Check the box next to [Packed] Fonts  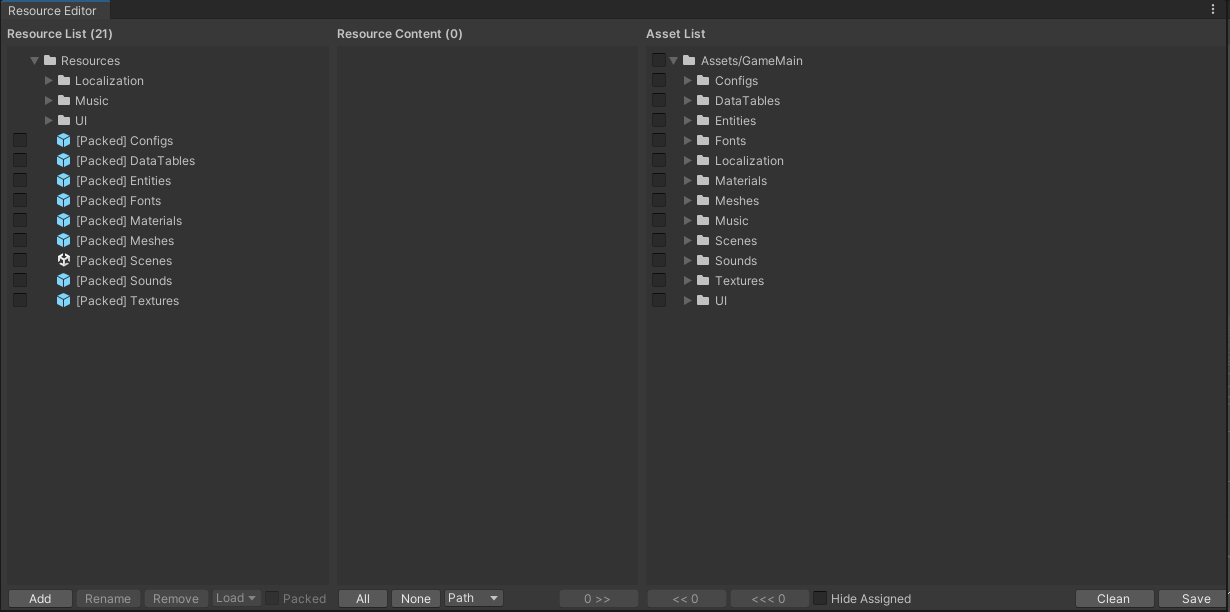[x=19, y=200]
